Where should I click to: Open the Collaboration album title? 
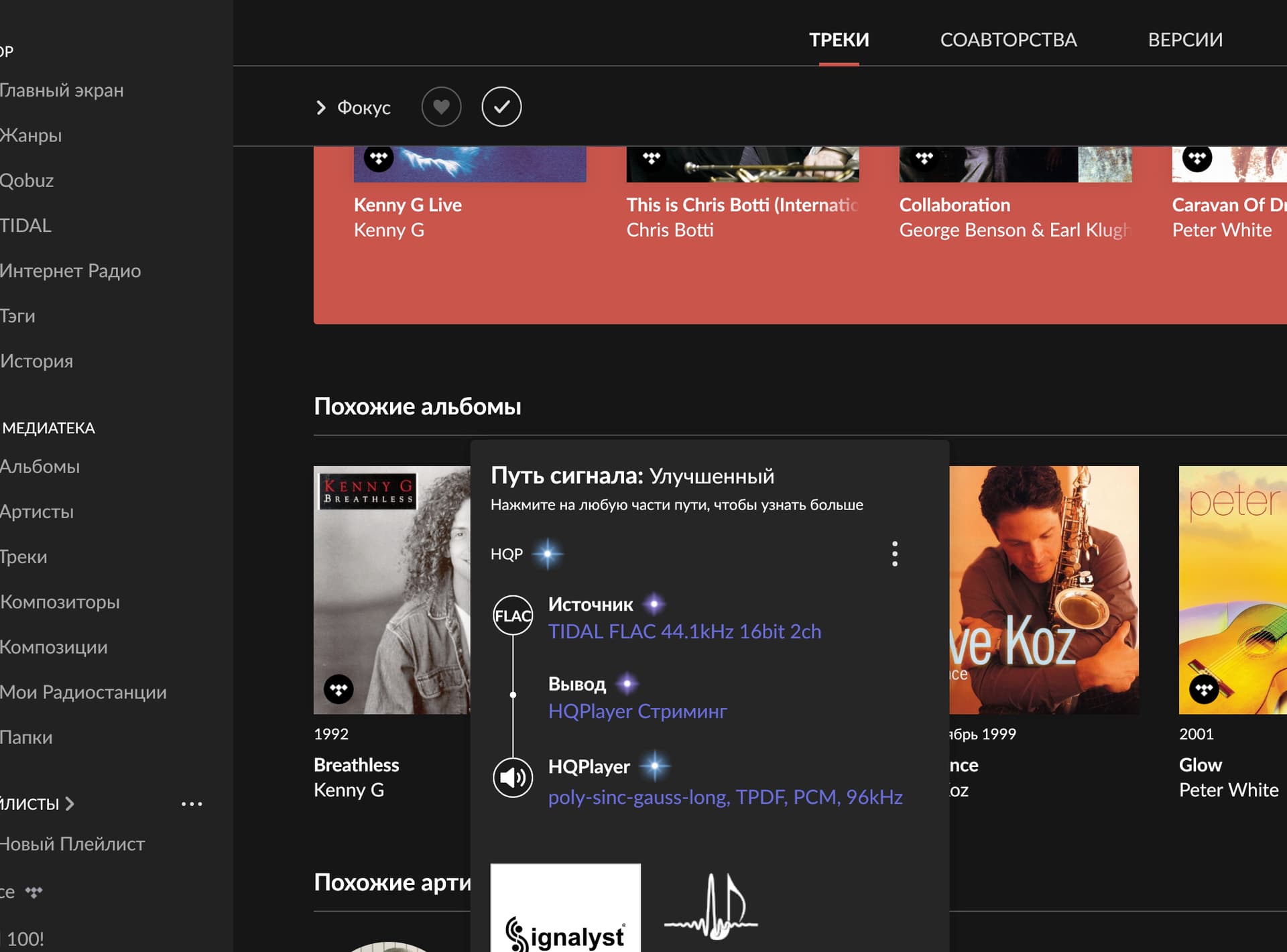click(x=955, y=204)
